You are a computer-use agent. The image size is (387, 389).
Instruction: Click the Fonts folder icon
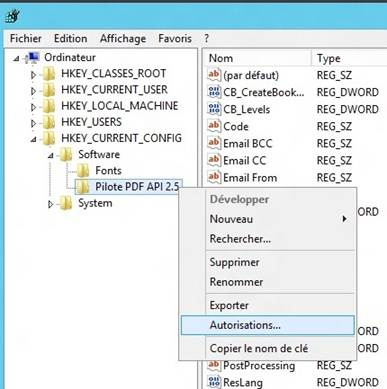coord(83,171)
